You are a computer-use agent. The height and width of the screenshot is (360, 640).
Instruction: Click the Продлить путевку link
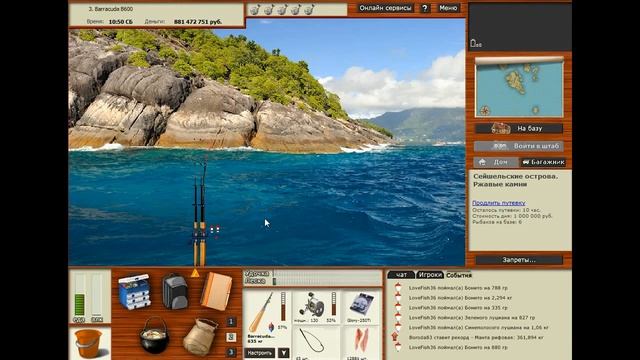[498, 203]
